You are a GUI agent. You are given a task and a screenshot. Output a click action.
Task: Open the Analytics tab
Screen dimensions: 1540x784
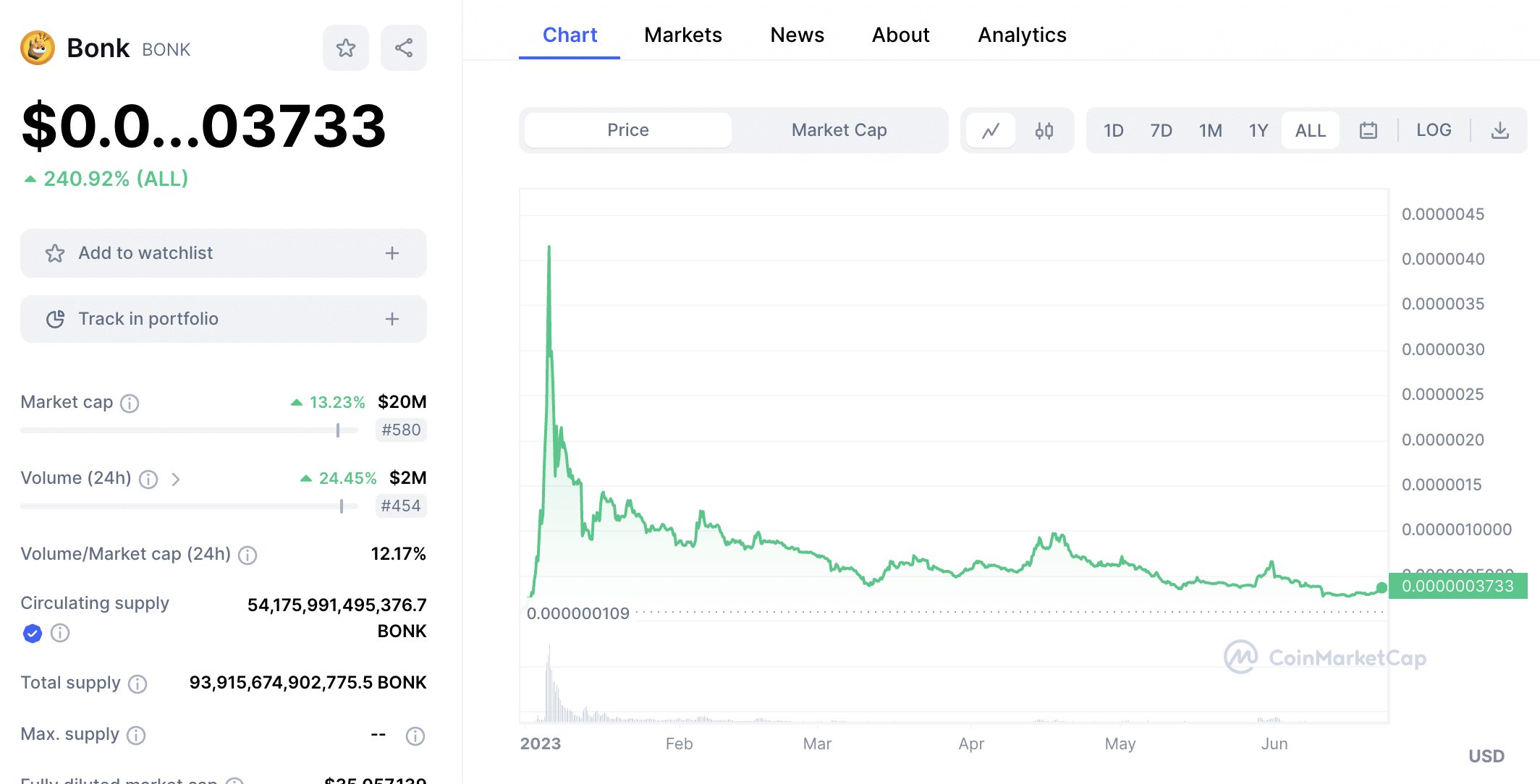[1022, 35]
